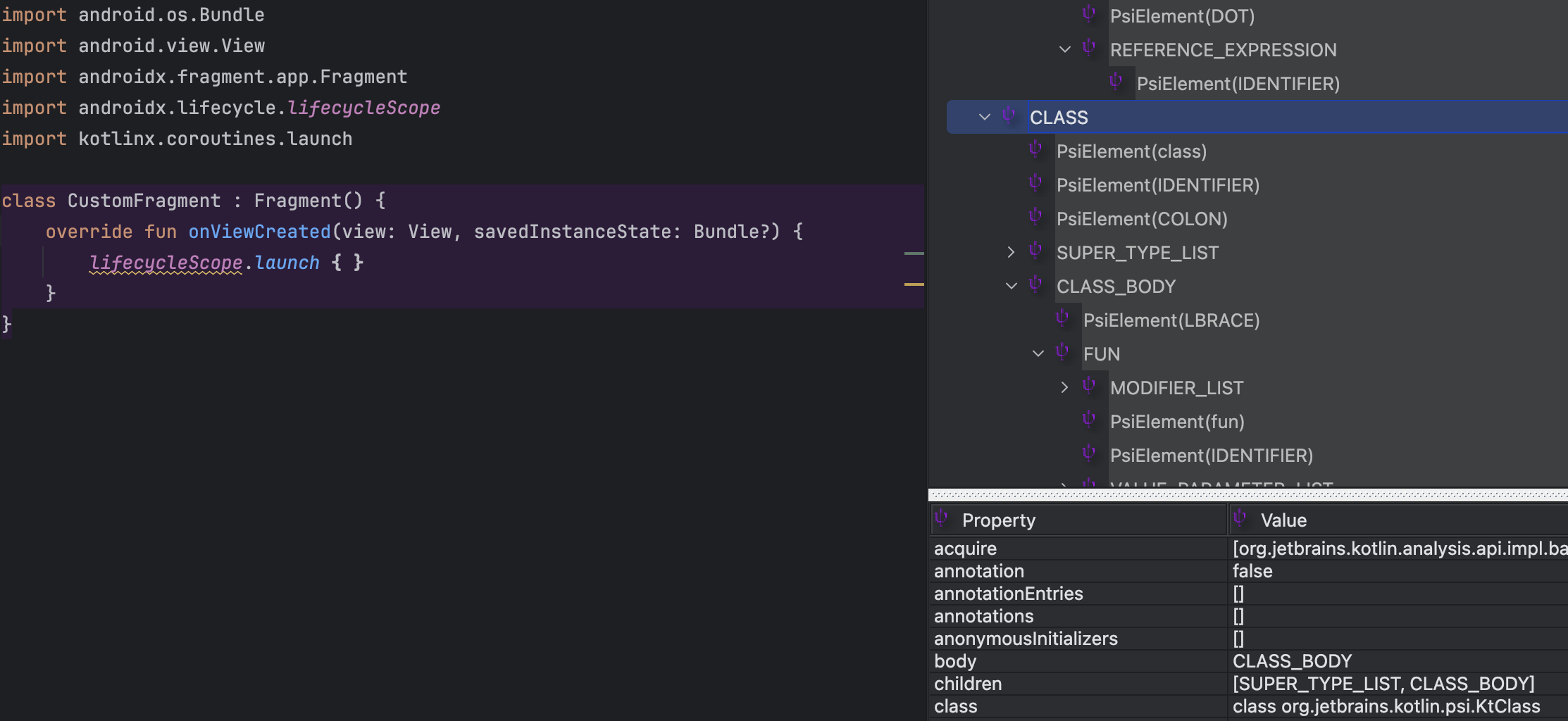Click the PSI icon beside PsiElement(LBRACE)
Image resolution: width=1568 pixels, height=721 pixels.
[x=1062, y=318]
